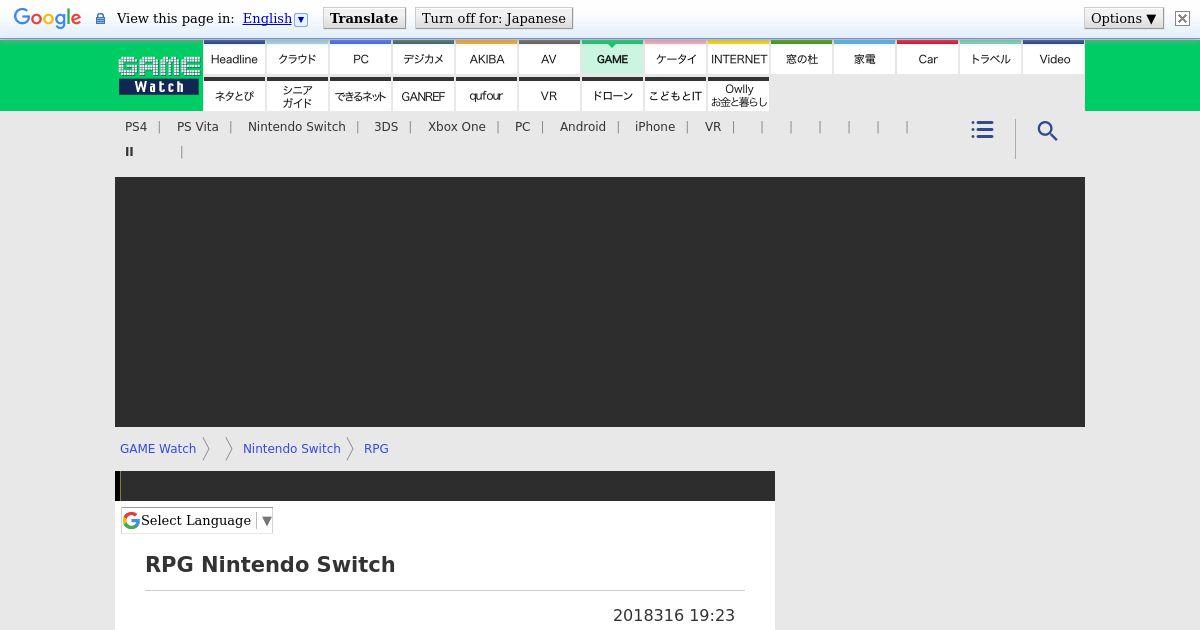Go to PC category in subnav
The height and width of the screenshot is (630, 1200).
522,127
